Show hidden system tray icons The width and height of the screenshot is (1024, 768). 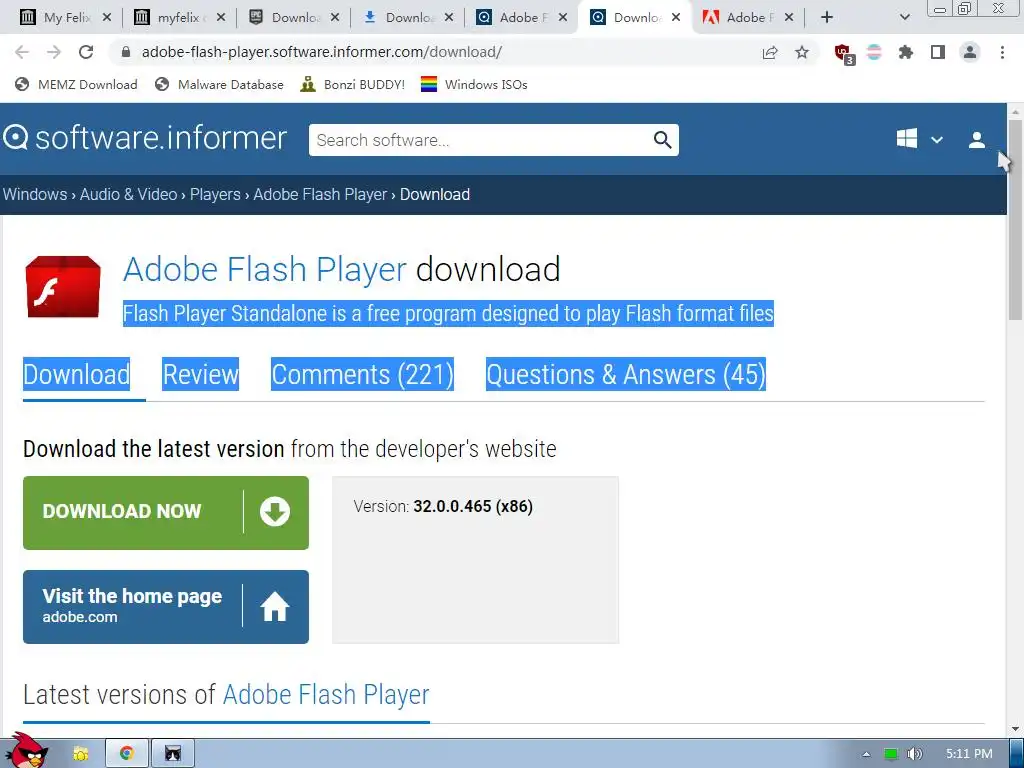tap(866, 754)
